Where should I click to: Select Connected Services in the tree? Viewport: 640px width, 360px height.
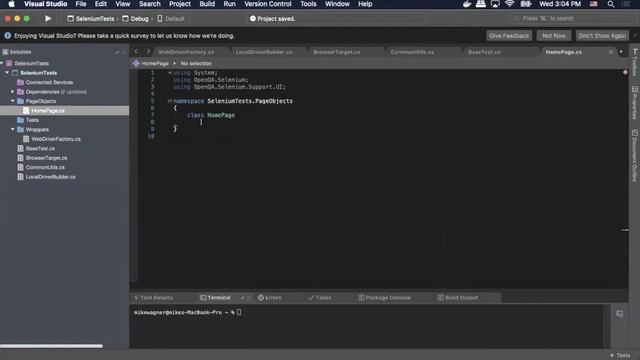tap(49, 82)
